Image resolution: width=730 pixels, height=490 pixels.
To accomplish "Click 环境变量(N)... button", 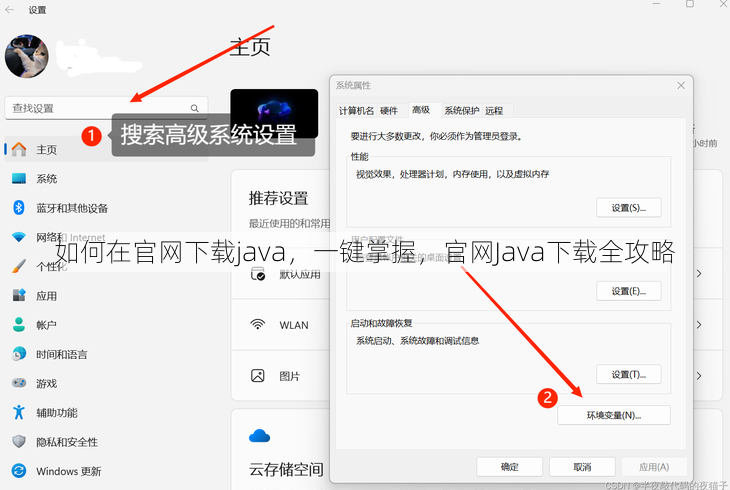I will [614, 415].
